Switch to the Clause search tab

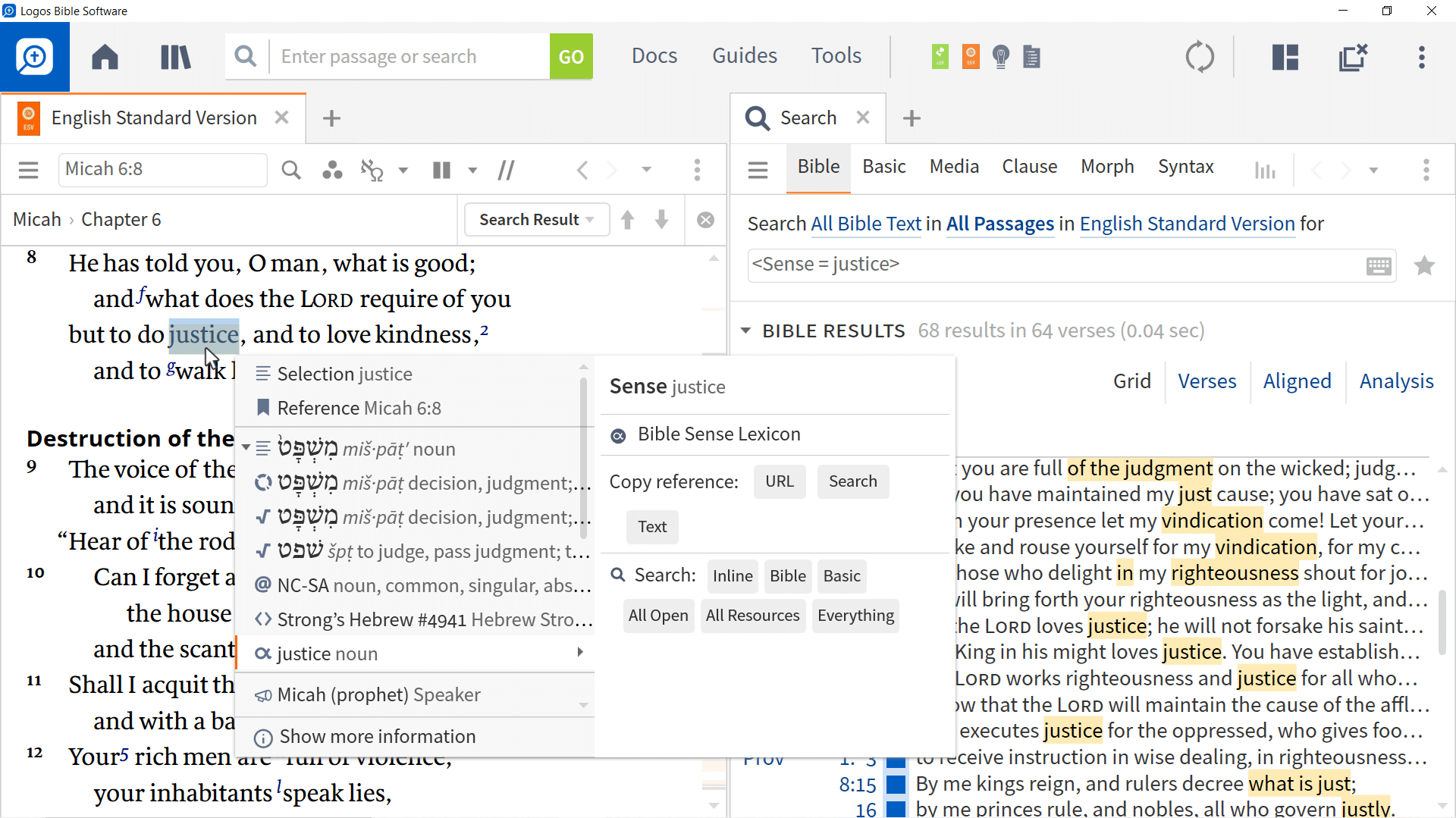[x=1029, y=167]
